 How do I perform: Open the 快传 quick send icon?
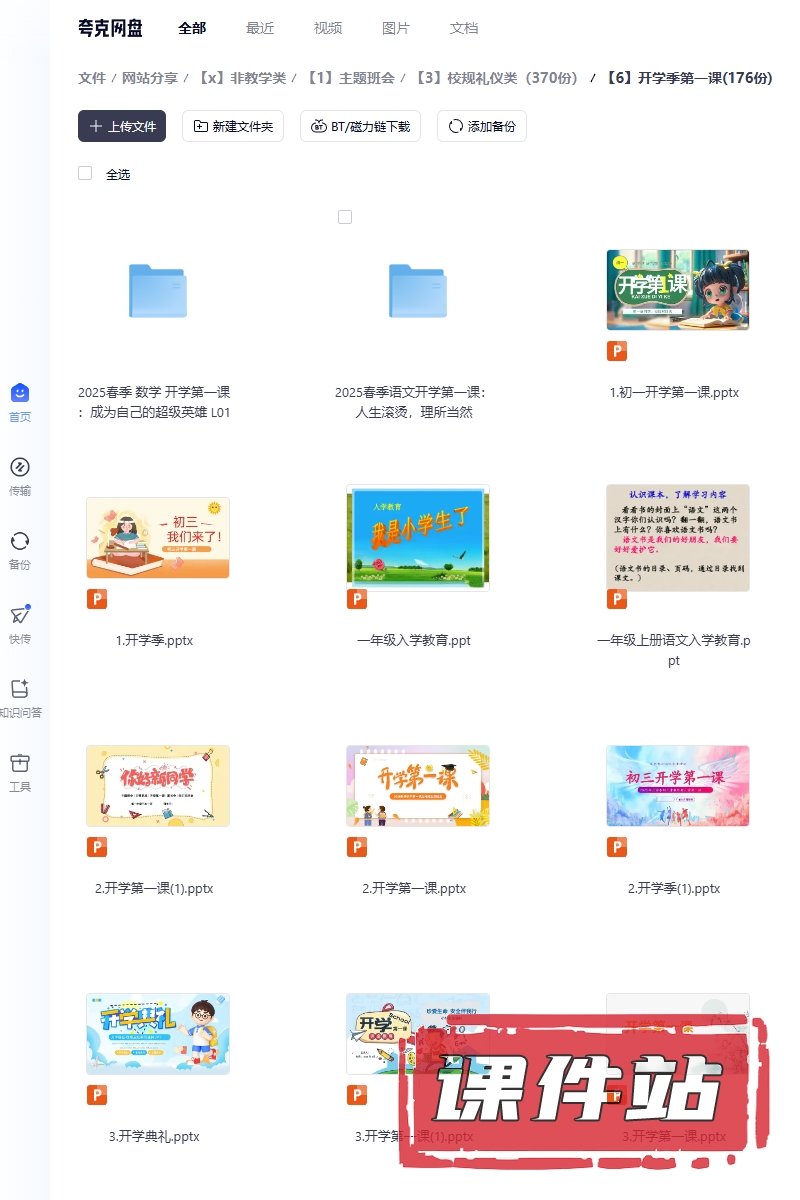click(20, 615)
